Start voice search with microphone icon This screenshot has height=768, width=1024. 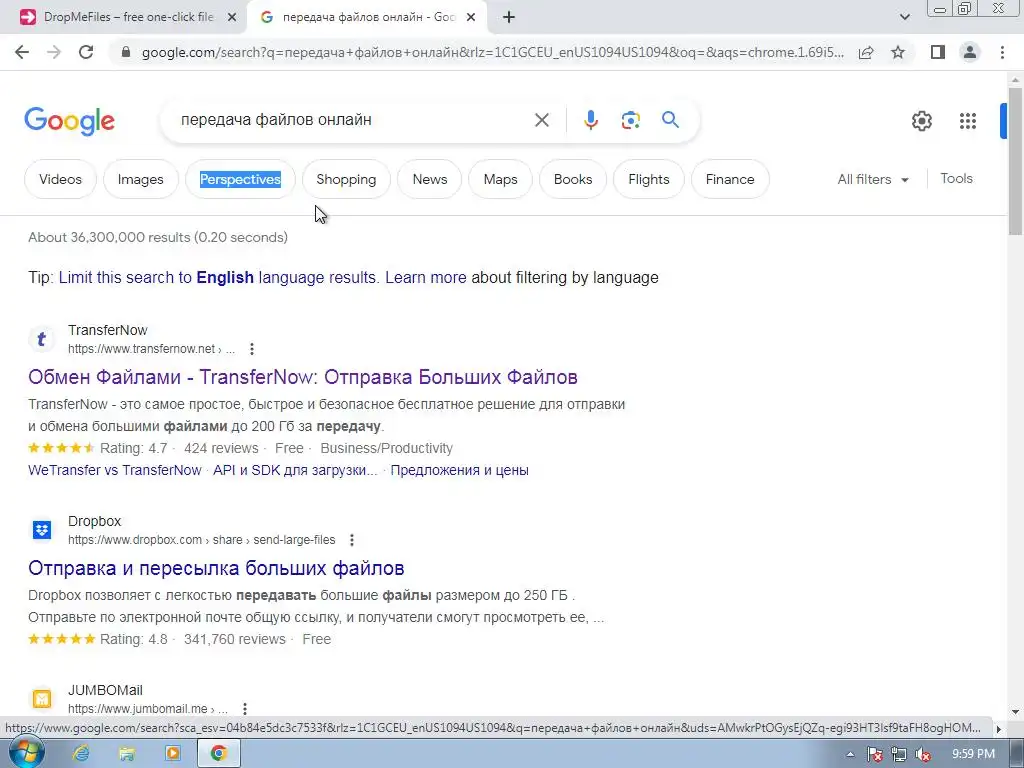[x=590, y=120]
